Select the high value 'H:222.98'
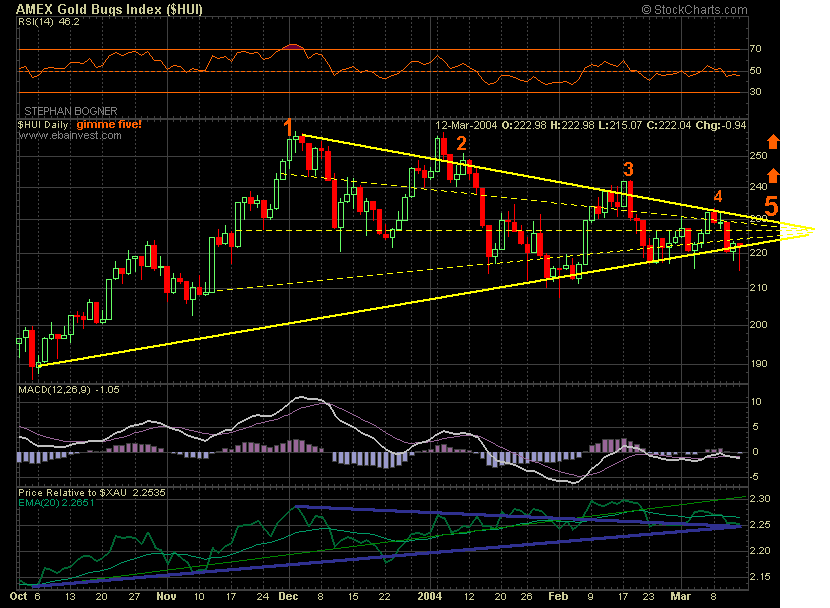Image resolution: width=830 pixels, height=608 pixels. 573,125
